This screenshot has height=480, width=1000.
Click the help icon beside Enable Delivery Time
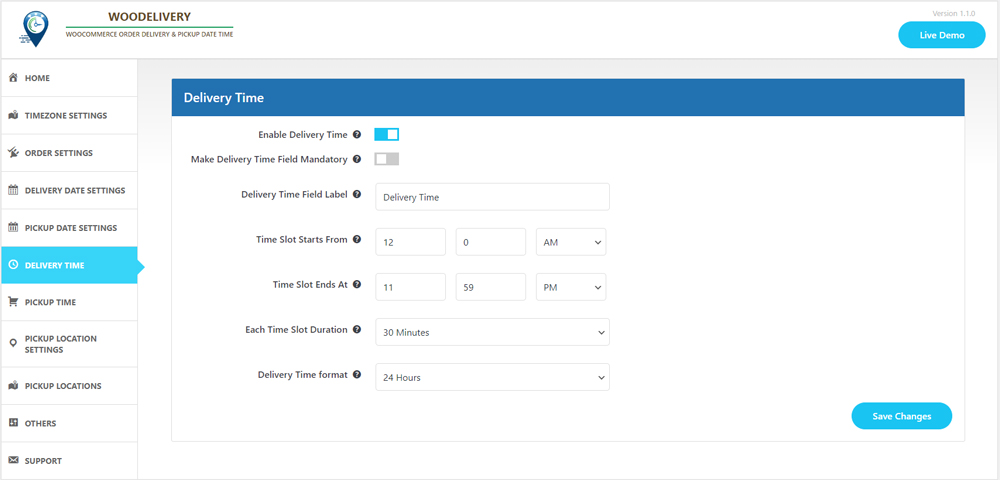coord(357,135)
